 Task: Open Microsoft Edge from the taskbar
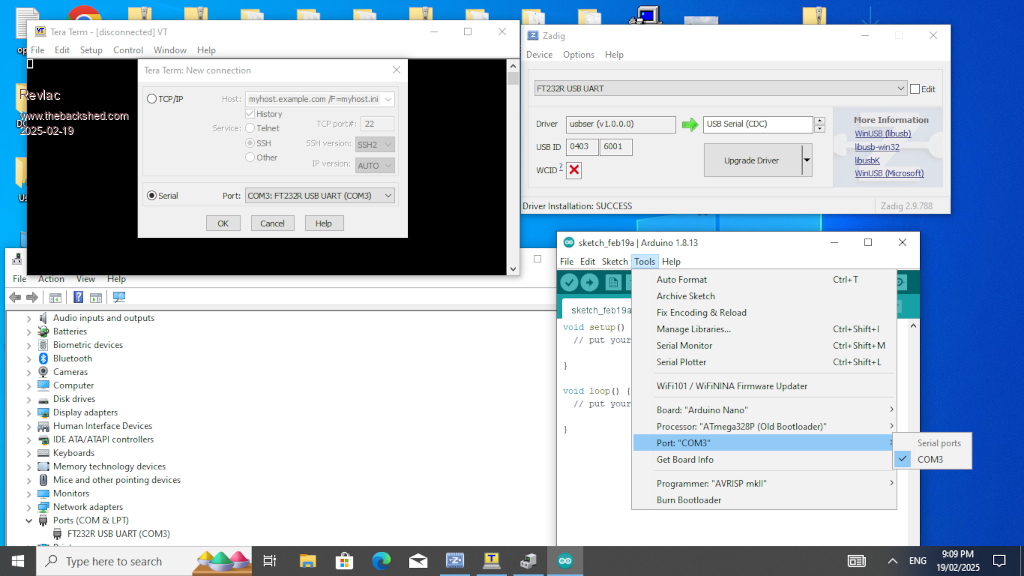coord(381,561)
